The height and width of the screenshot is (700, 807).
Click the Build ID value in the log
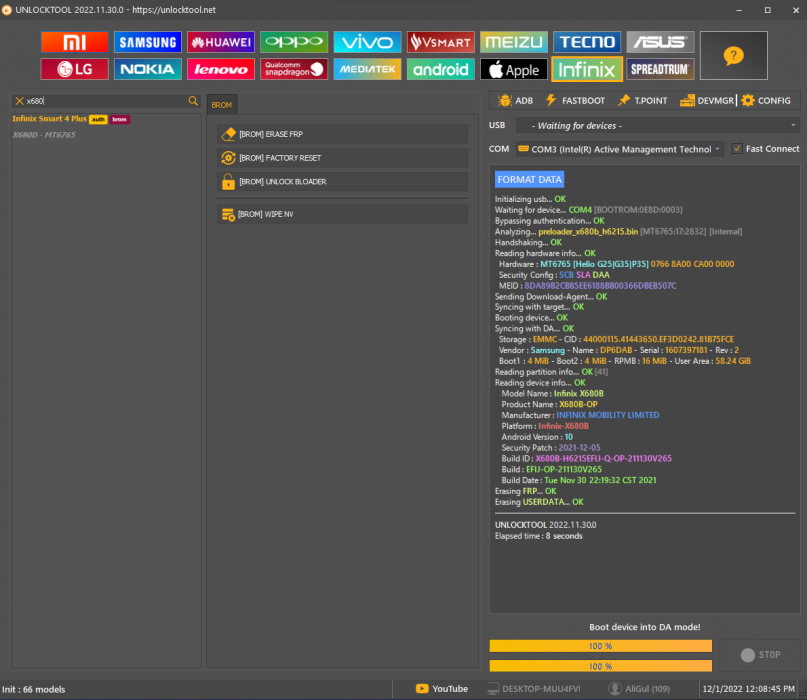603,459
